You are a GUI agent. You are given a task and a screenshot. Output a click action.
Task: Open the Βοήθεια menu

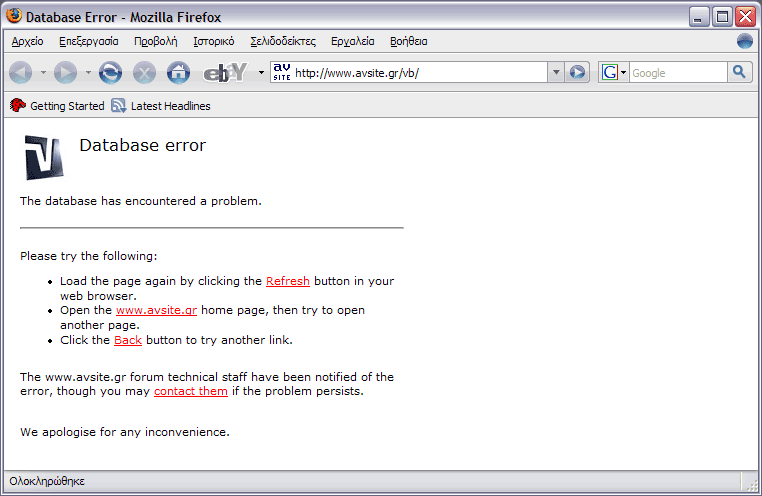pyautogui.click(x=409, y=42)
